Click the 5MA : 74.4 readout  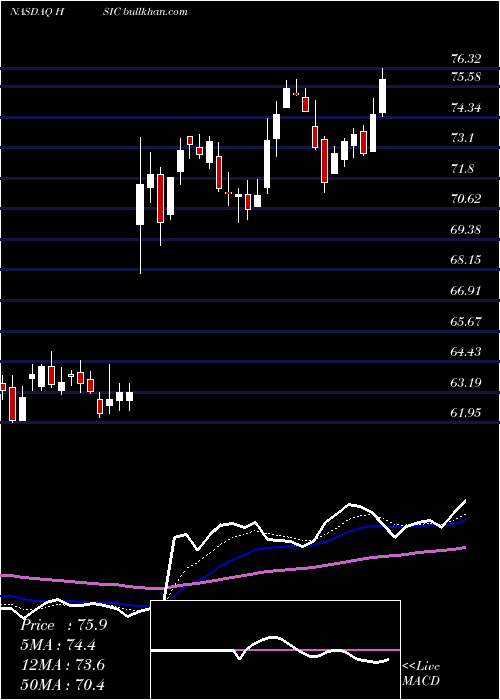(58, 645)
